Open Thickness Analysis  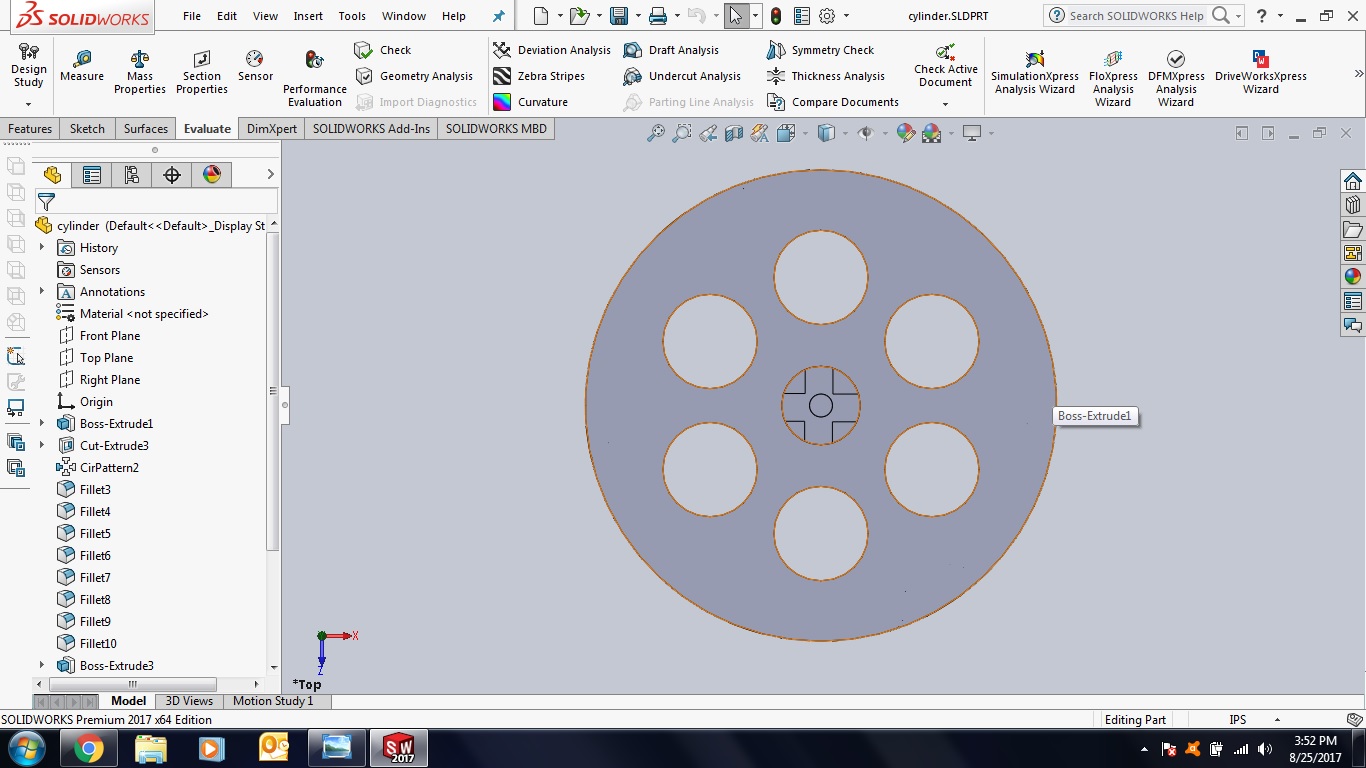(826, 76)
